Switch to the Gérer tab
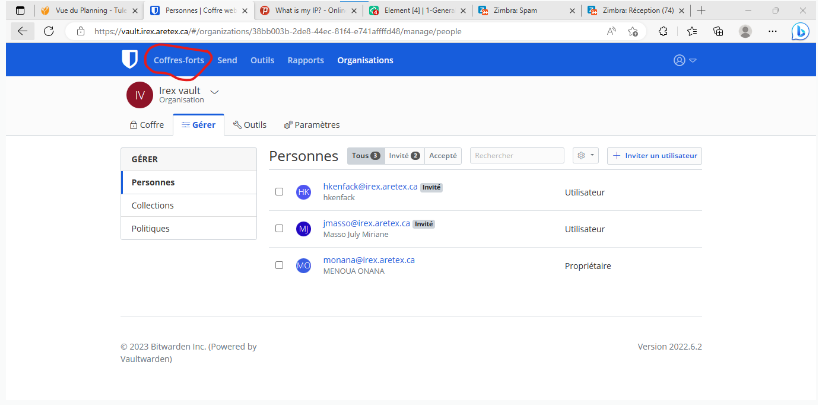 tap(199, 125)
